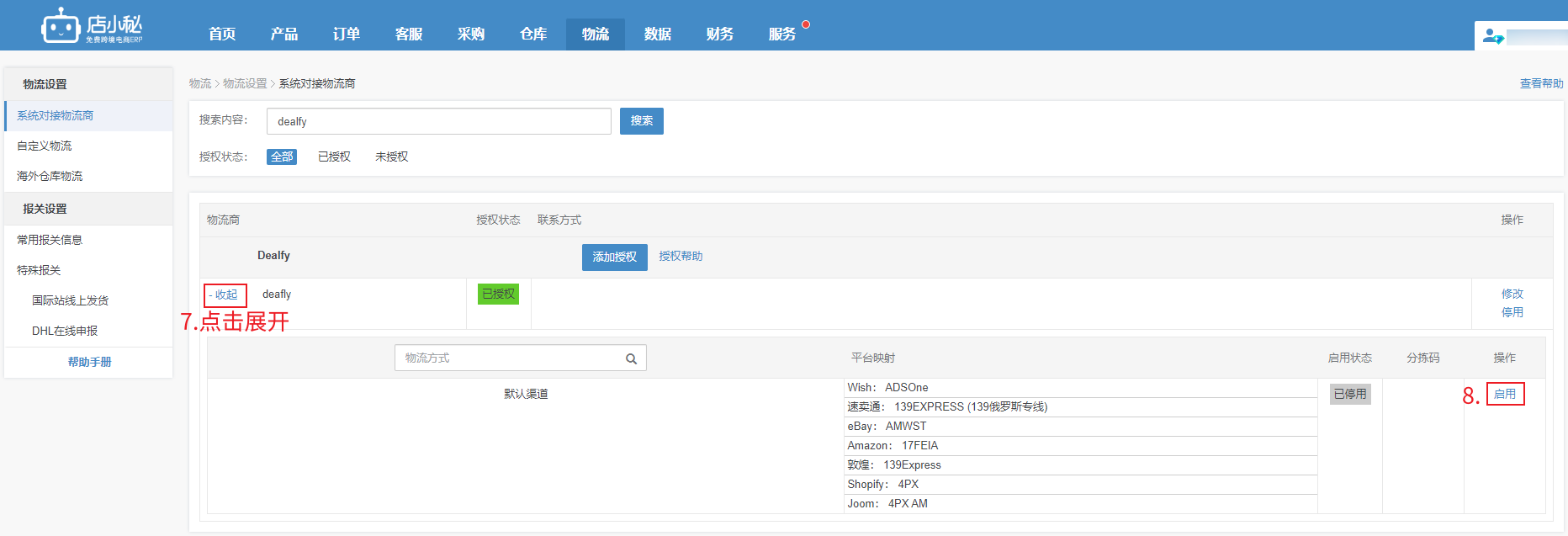Open the user account icon
The height and width of the screenshot is (536, 1568).
[x=1493, y=36]
